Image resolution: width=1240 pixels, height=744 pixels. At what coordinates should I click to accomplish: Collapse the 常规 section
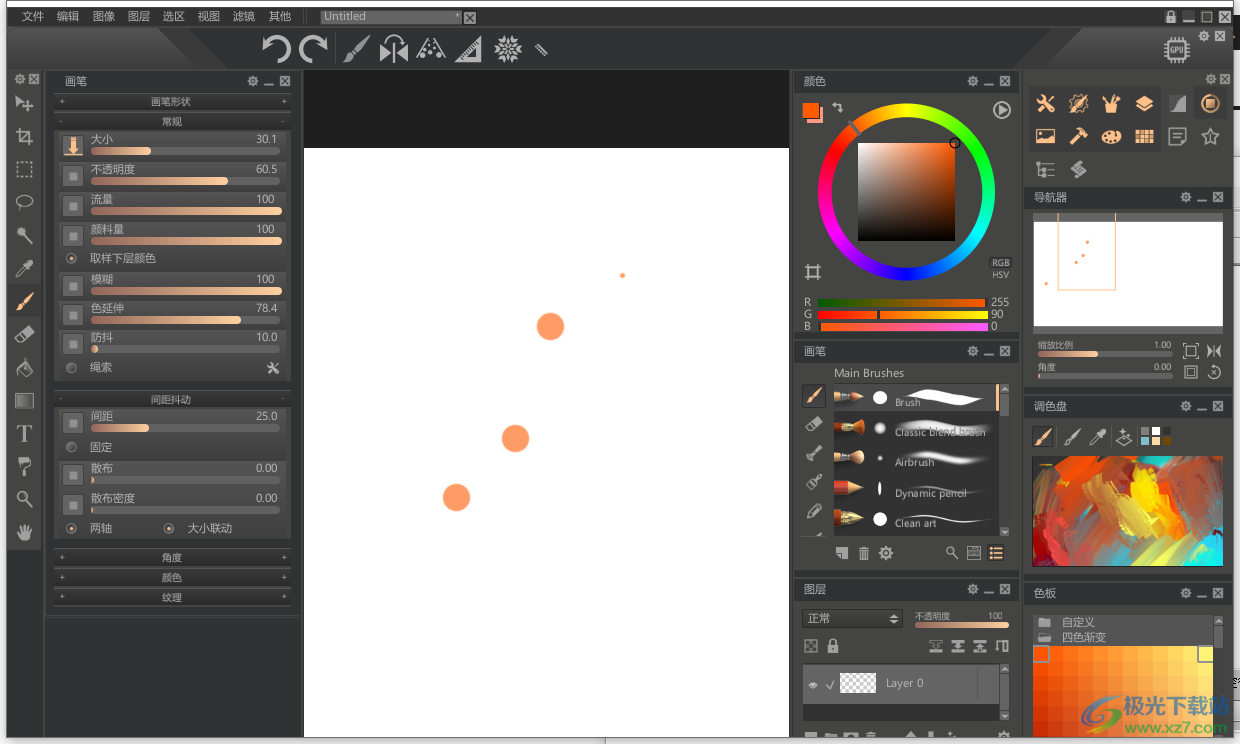[172, 121]
